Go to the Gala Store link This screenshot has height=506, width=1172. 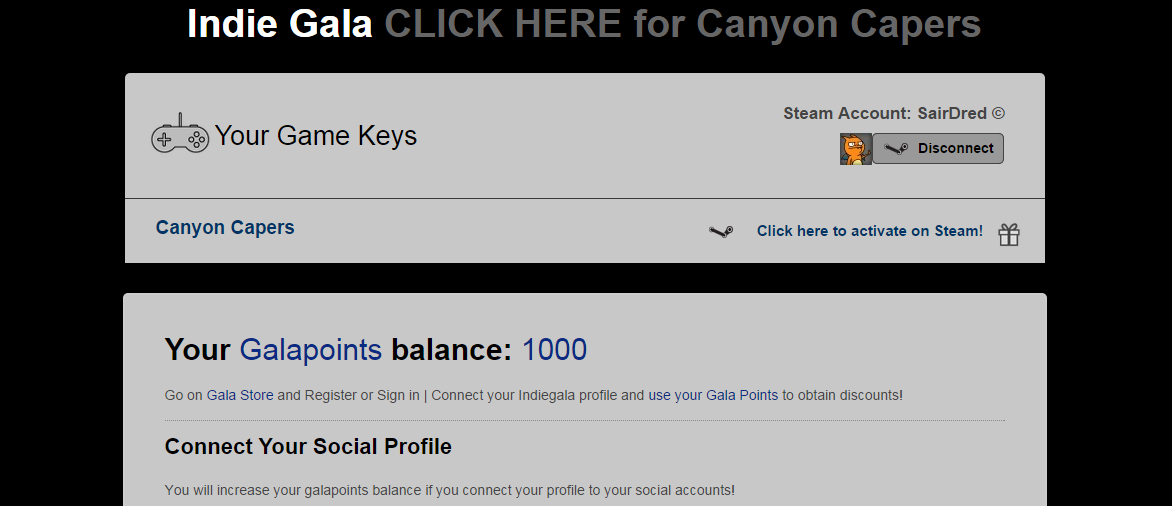pos(240,395)
